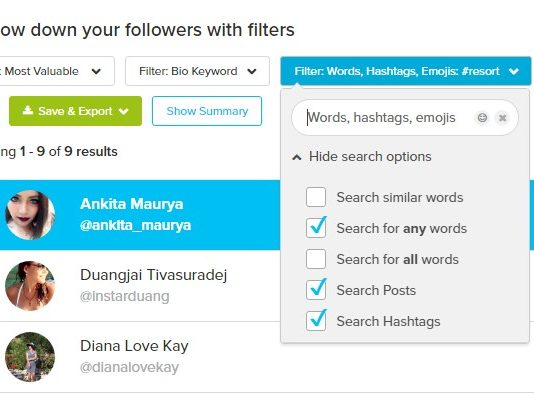Open Duangjai Tivasuradej's profile picture
This screenshot has width=534, height=400.
30,286
